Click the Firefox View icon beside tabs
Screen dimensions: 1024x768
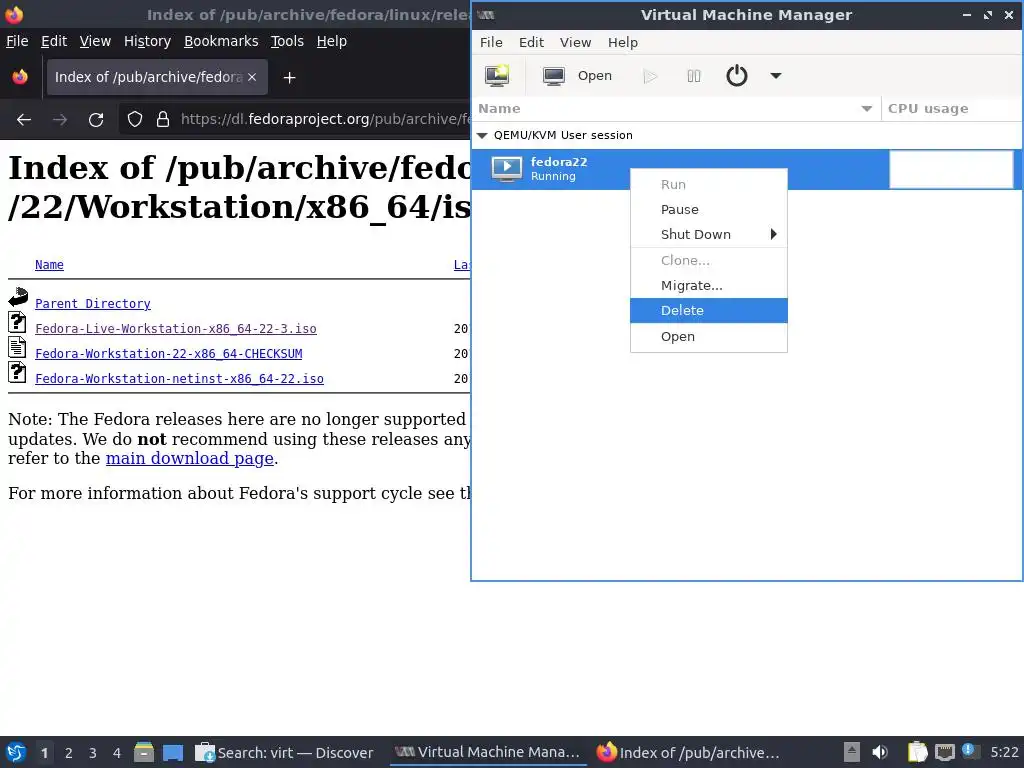pyautogui.click(x=20, y=77)
